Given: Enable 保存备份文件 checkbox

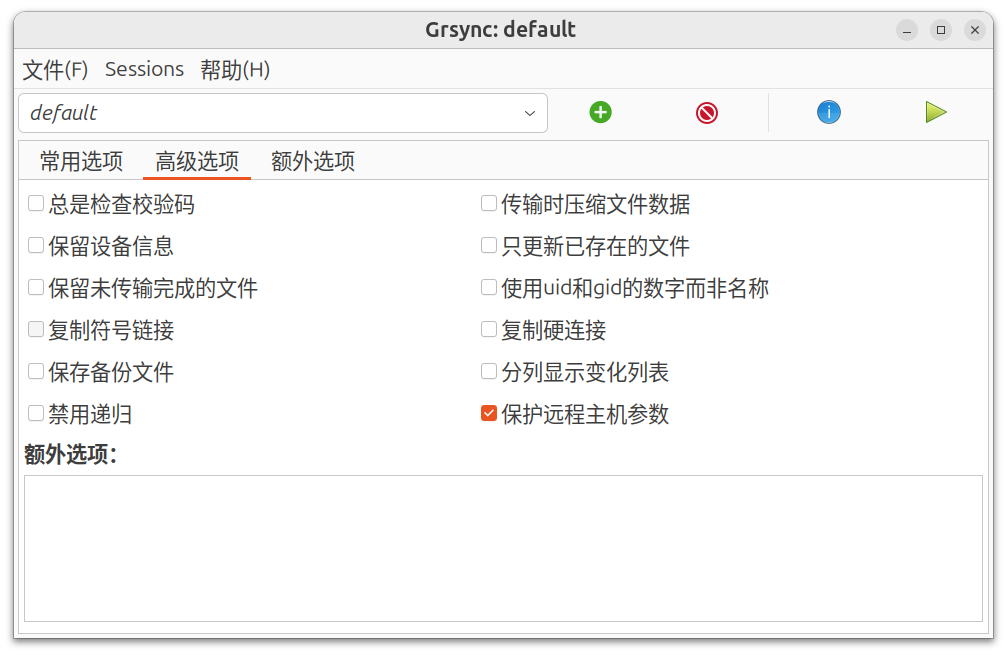Looking at the screenshot, I should point(36,372).
